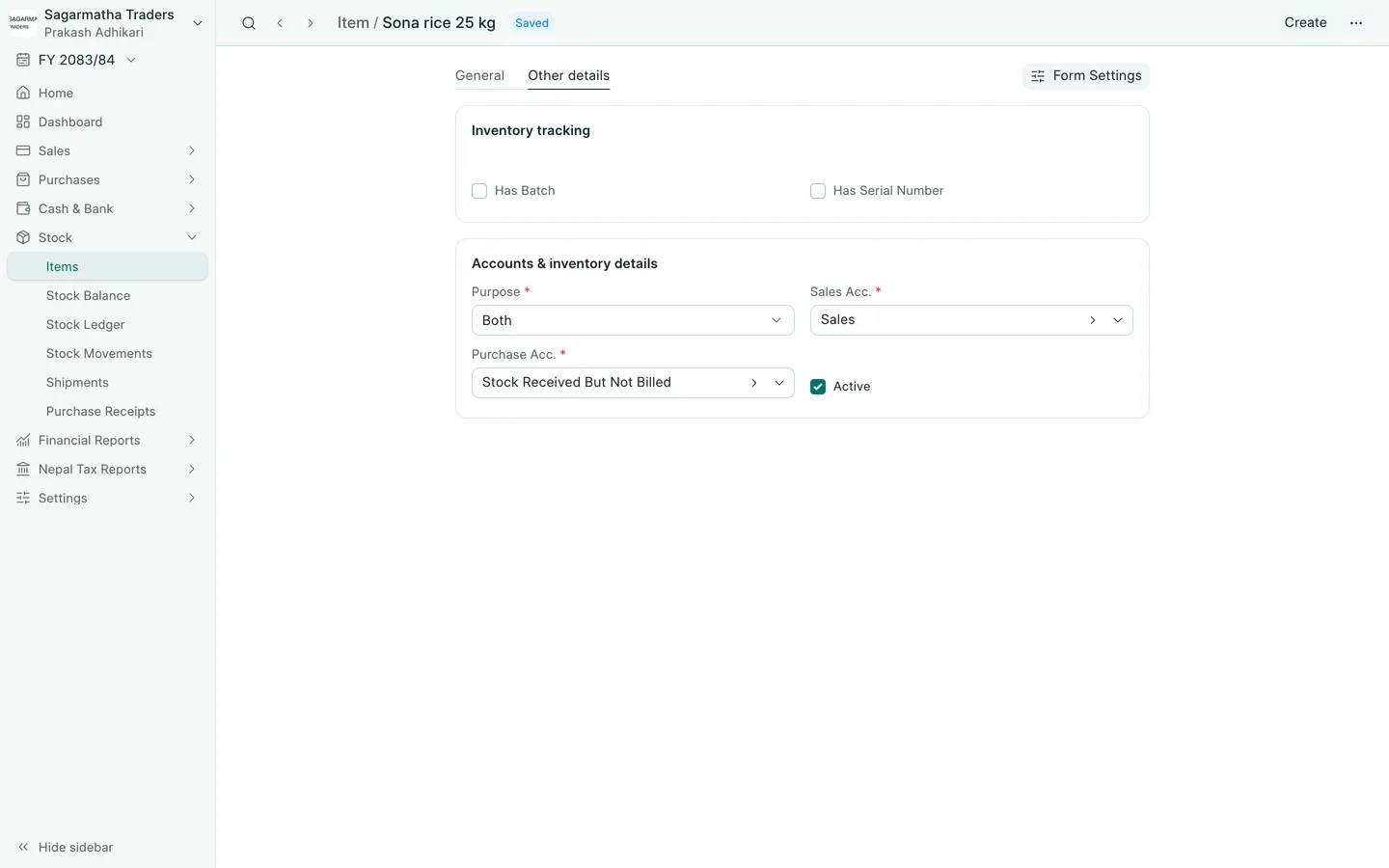Click the Home house icon

(x=23, y=93)
